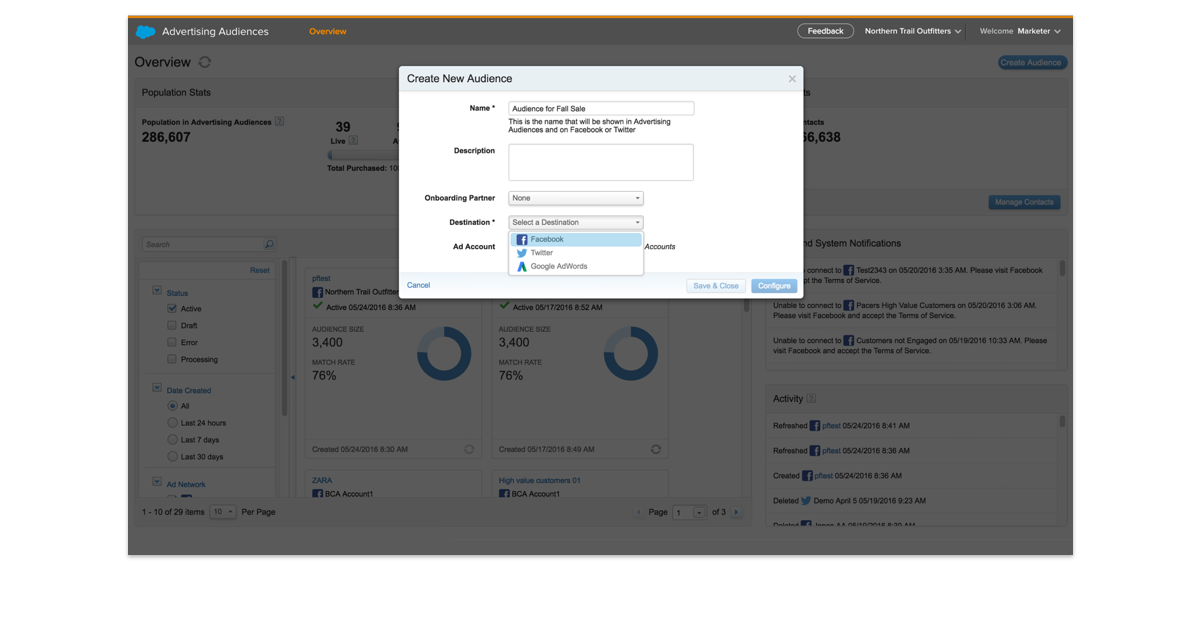This screenshot has height=640, width=1200.
Task: Open the Per Page items dropdown
Action: [x=223, y=512]
